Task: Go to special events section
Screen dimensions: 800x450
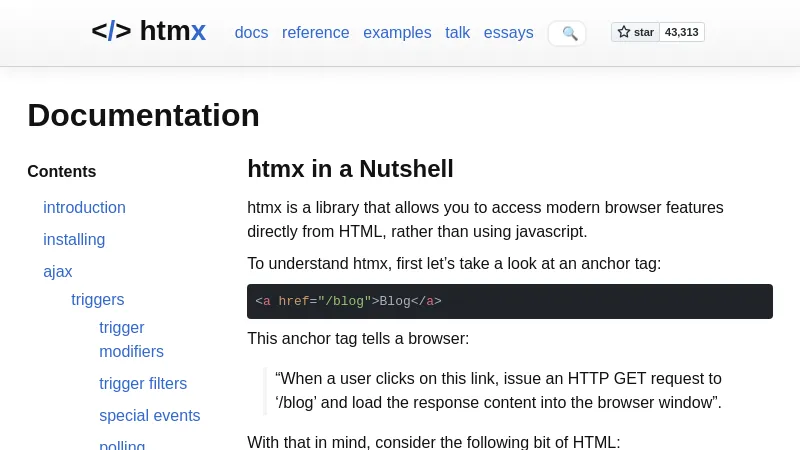Action: point(149,416)
